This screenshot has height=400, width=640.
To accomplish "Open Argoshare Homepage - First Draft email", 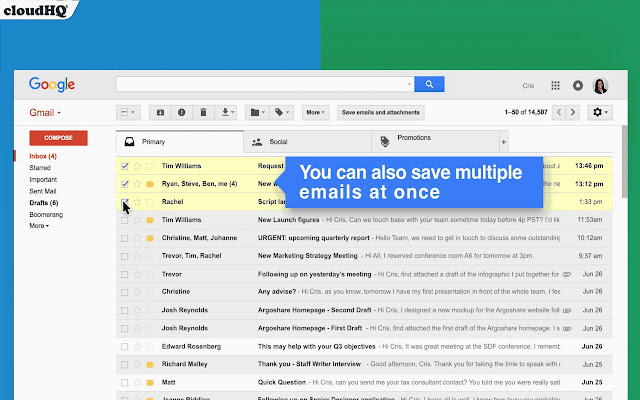I will [x=364, y=328].
